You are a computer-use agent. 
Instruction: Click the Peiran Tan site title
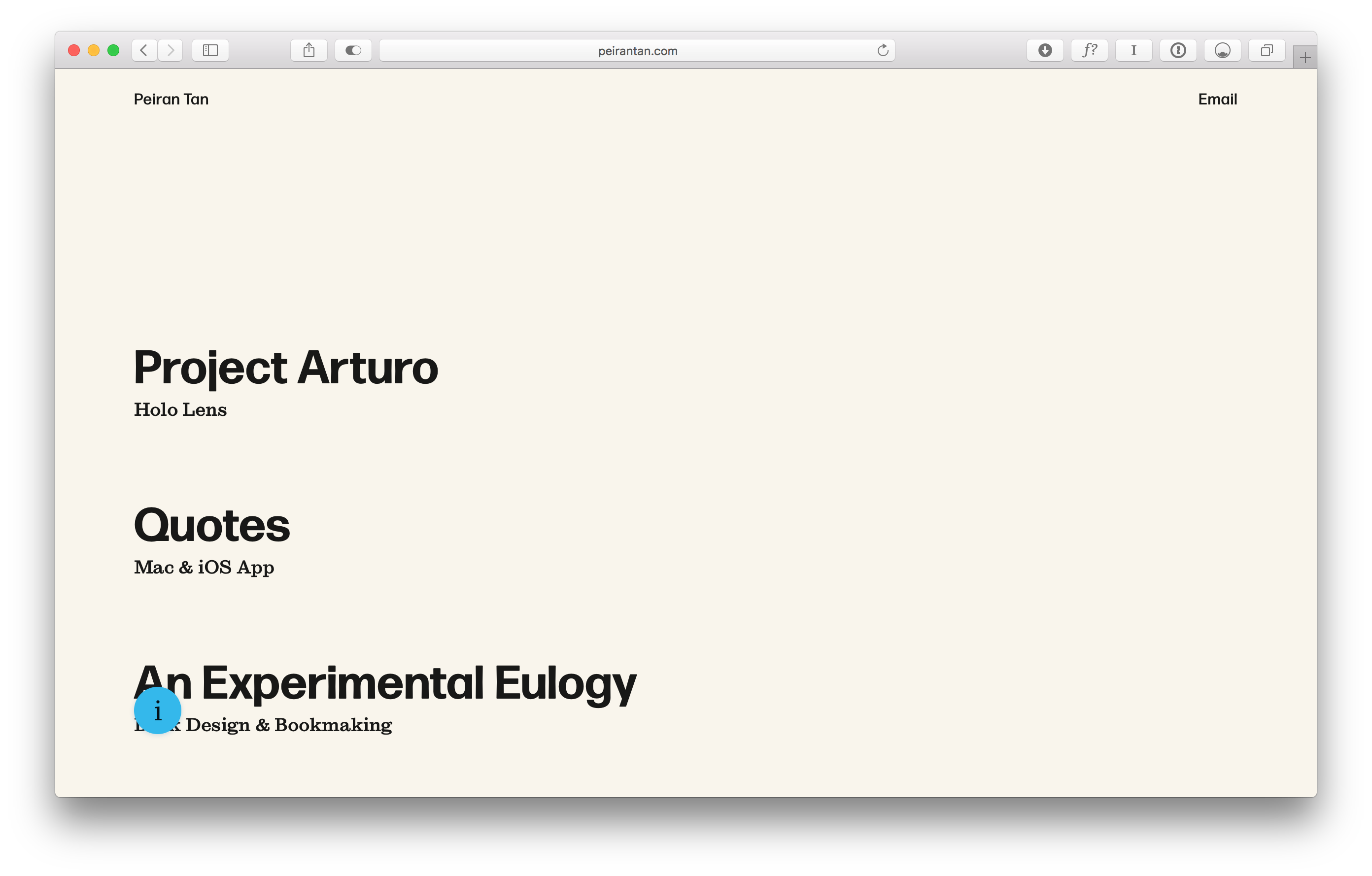pos(171,100)
